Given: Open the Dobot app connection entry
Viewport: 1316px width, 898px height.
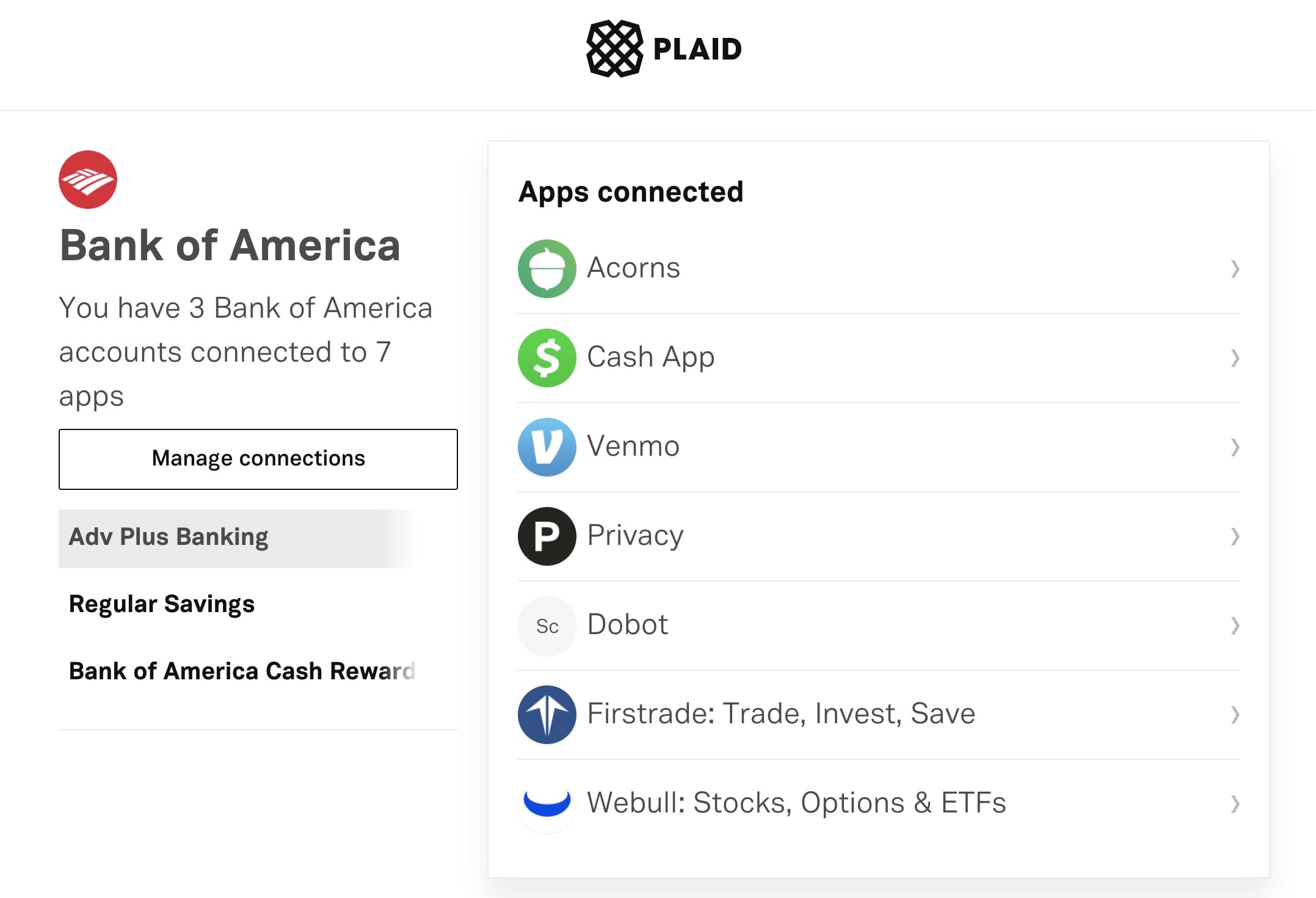Looking at the screenshot, I should (x=627, y=625).
